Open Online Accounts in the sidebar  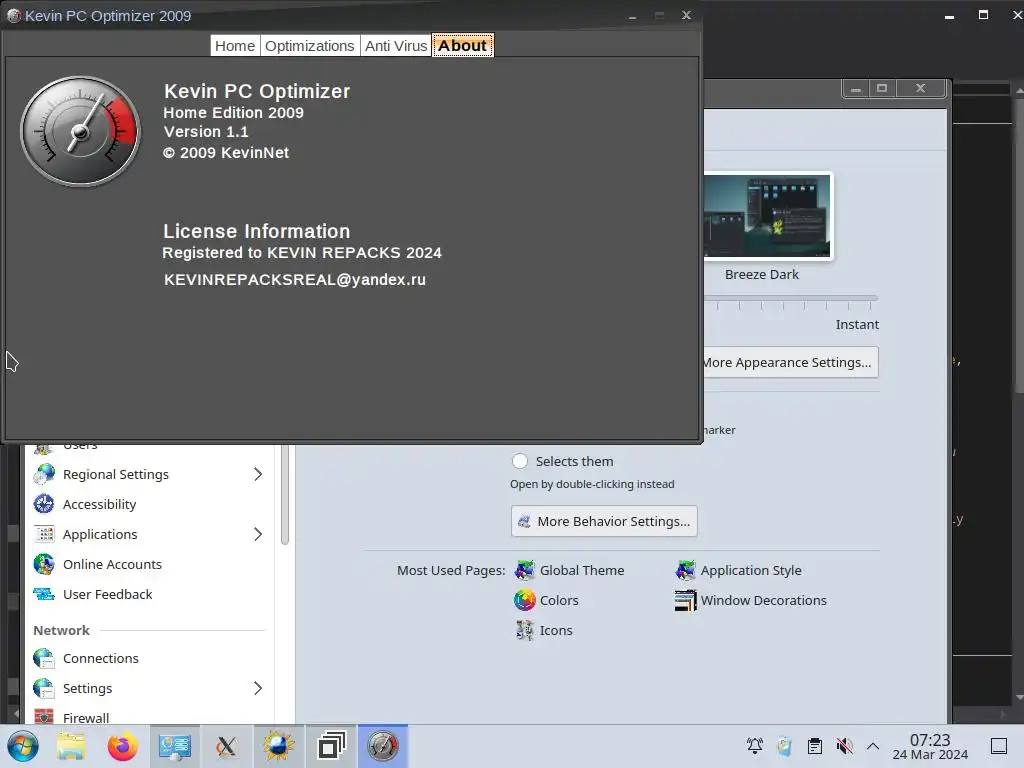coord(112,564)
